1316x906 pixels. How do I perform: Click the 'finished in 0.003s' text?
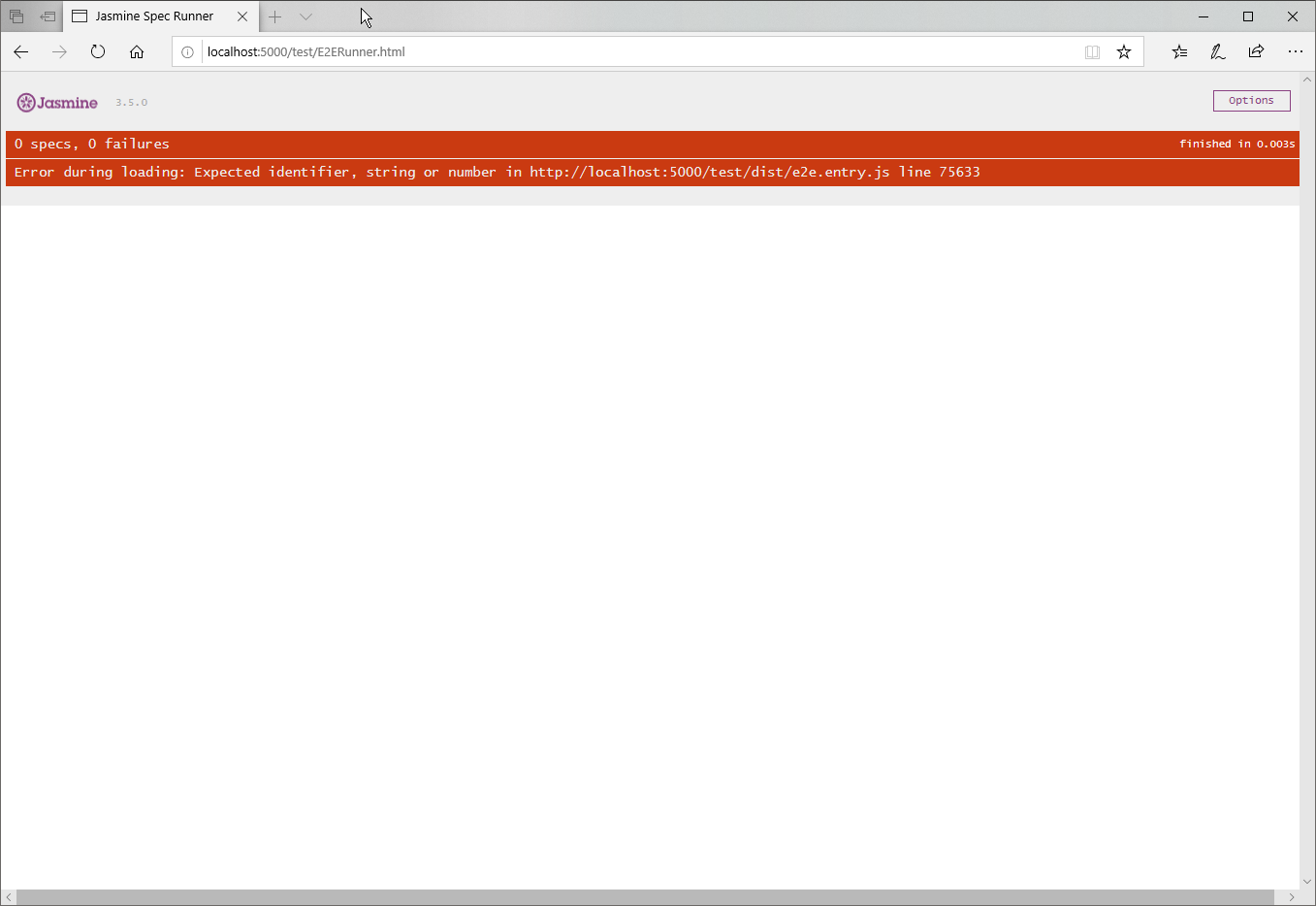(1236, 145)
